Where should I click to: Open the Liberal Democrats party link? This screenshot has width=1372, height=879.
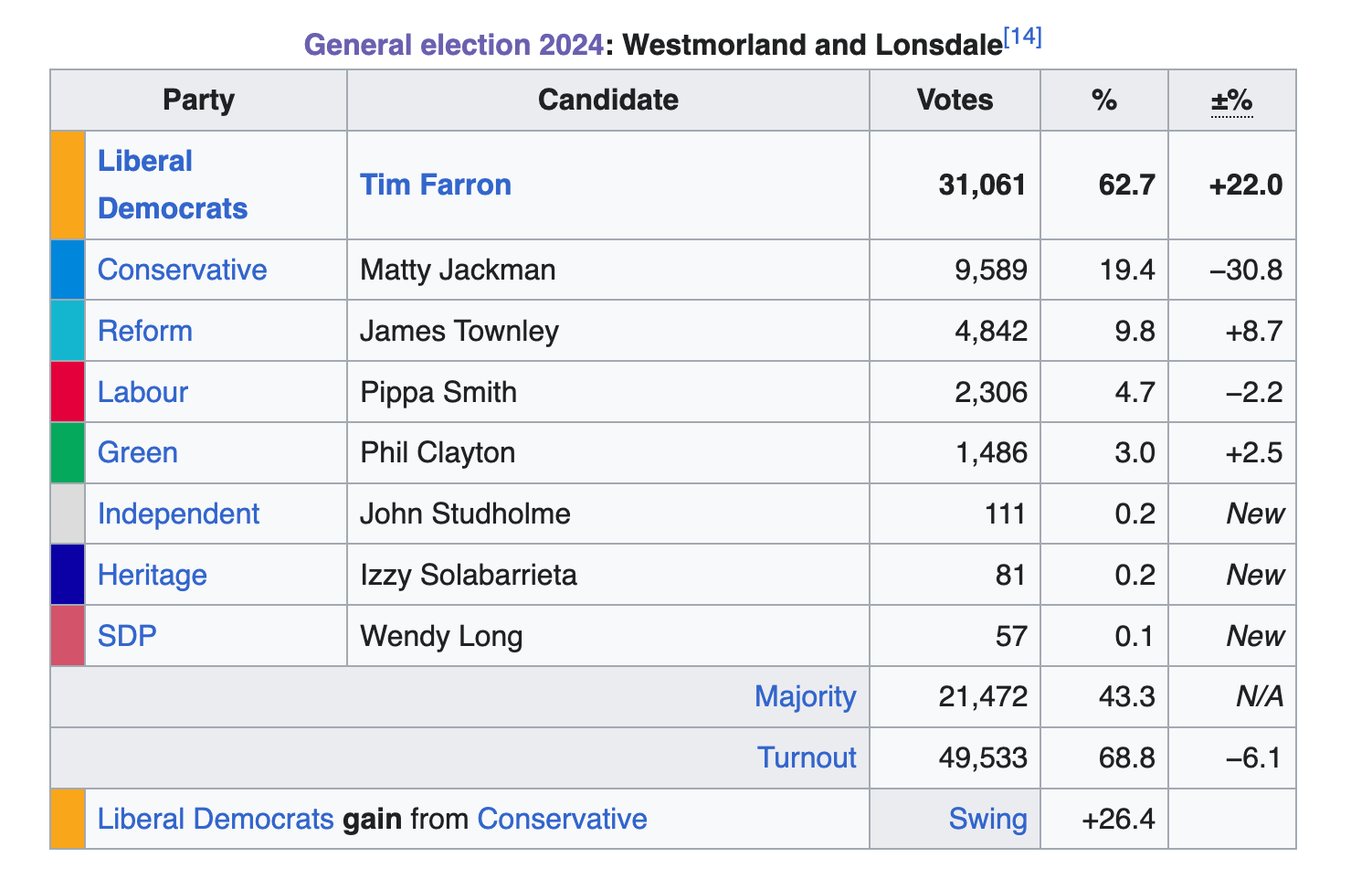coord(172,185)
